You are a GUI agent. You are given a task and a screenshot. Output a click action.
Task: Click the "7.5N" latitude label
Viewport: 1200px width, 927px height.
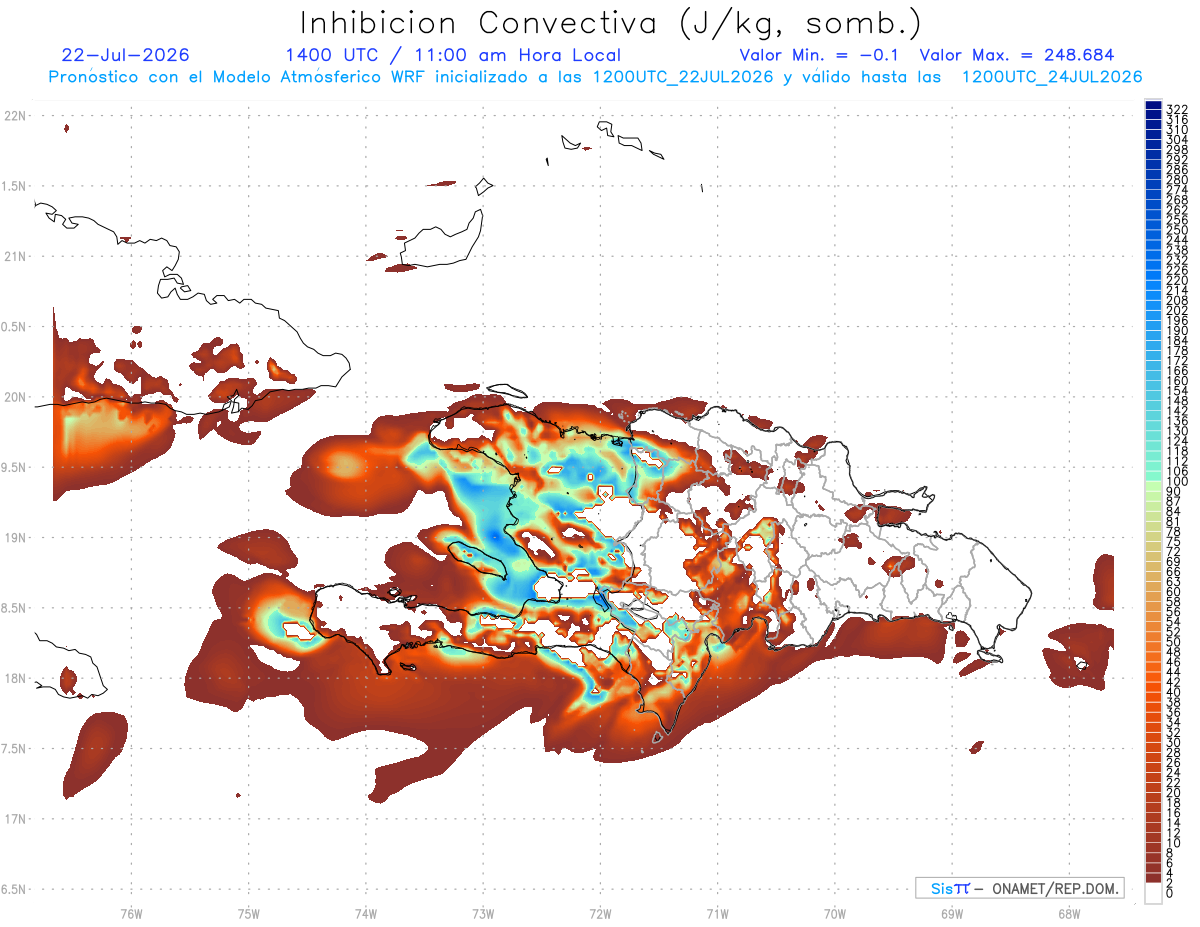[15, 749]
